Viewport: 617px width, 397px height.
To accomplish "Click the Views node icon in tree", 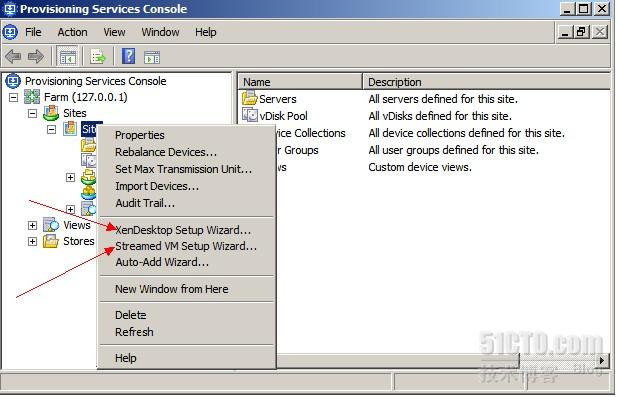I will point(51,225).
